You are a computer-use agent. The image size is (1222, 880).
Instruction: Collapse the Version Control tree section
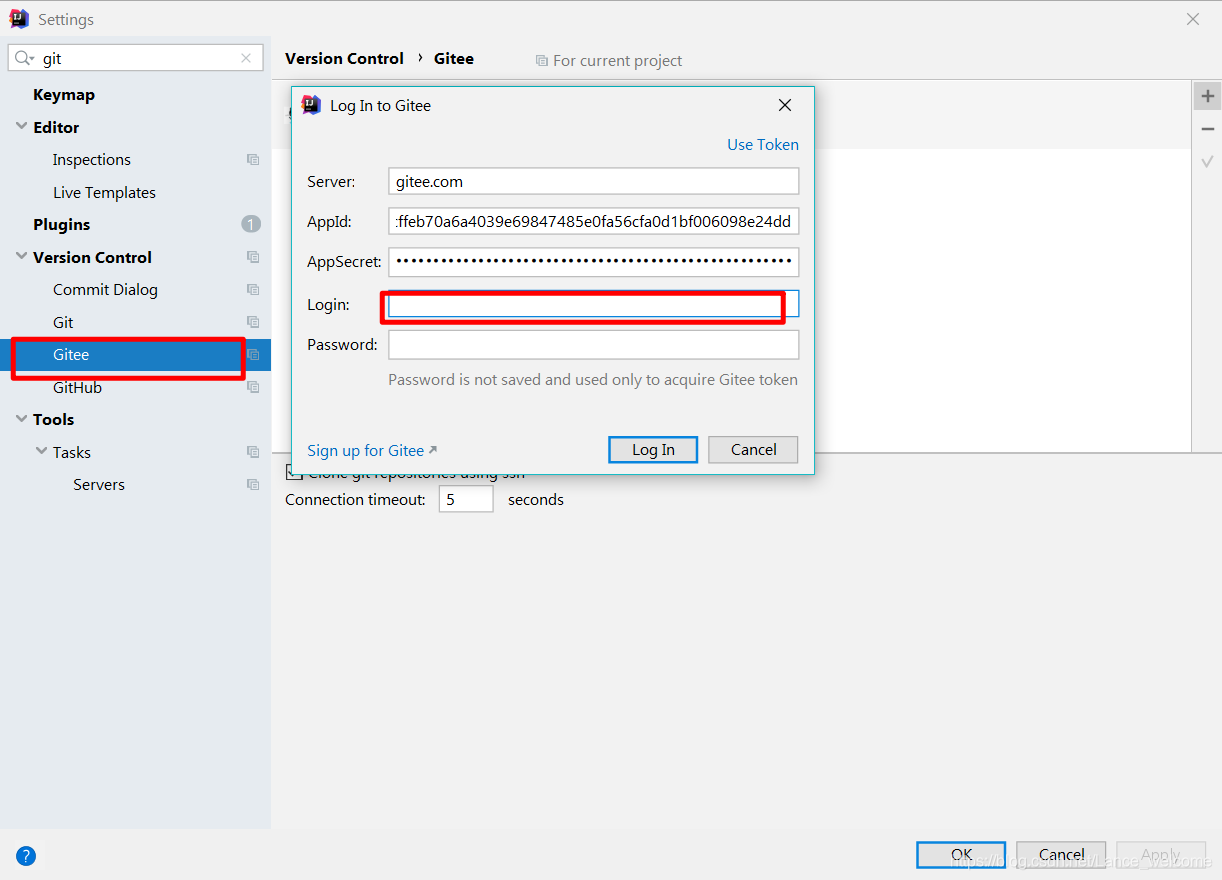22,257
